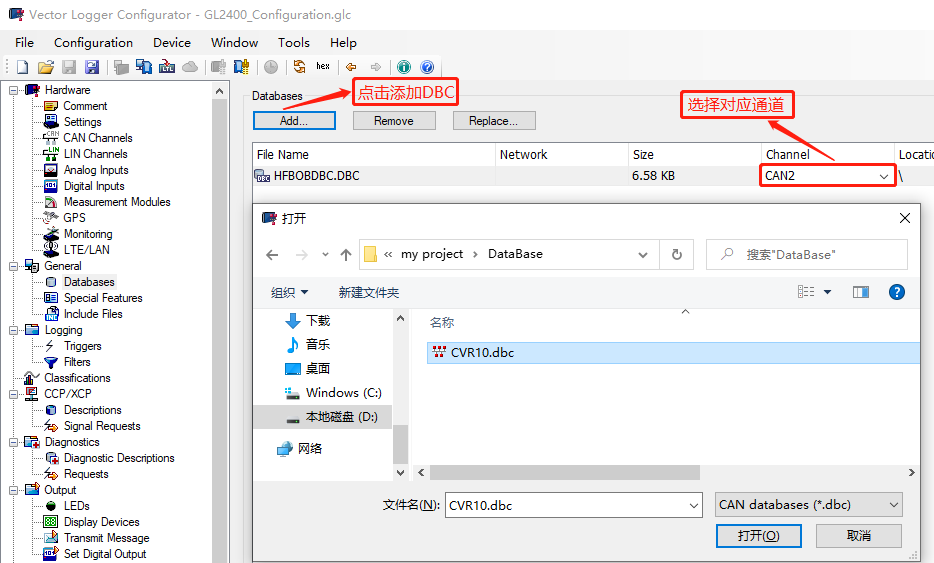This screenshot has width=934, height=563.
Task: Click the New configuration toolbar icon
Action: (23, 67)
